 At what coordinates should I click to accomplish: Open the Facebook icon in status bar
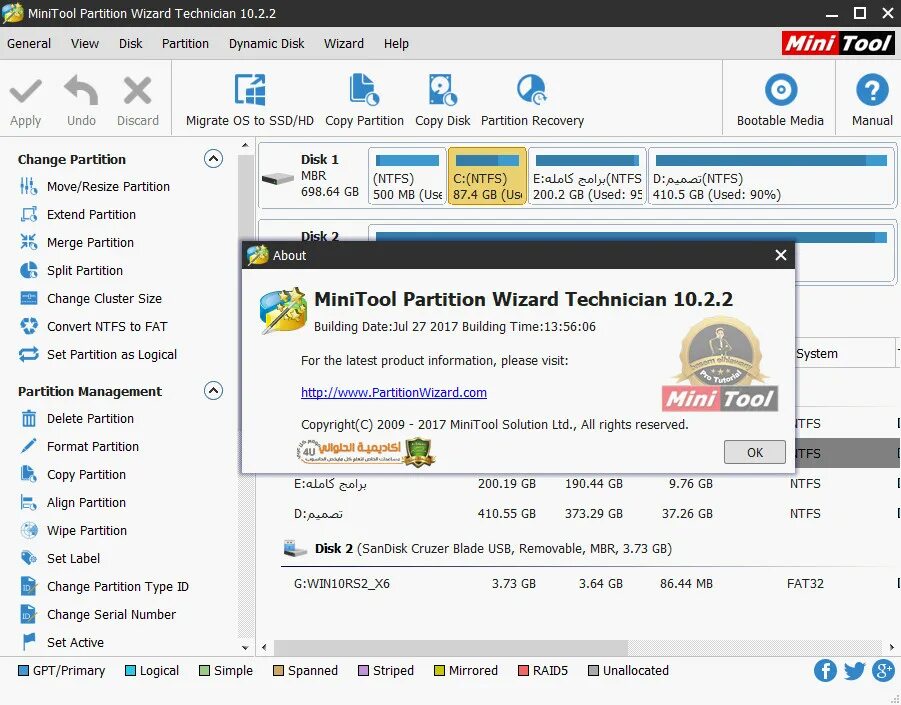pyautogui.click(x=825, y=671)
